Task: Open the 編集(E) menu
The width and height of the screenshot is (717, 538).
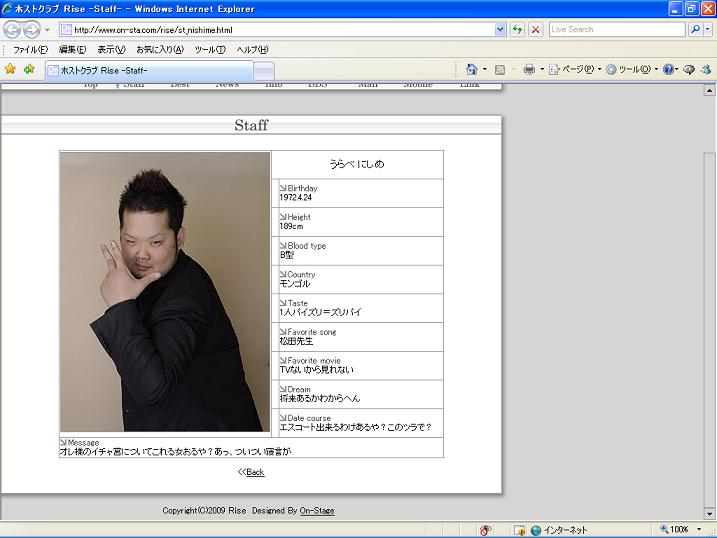Action: [72, 49]
